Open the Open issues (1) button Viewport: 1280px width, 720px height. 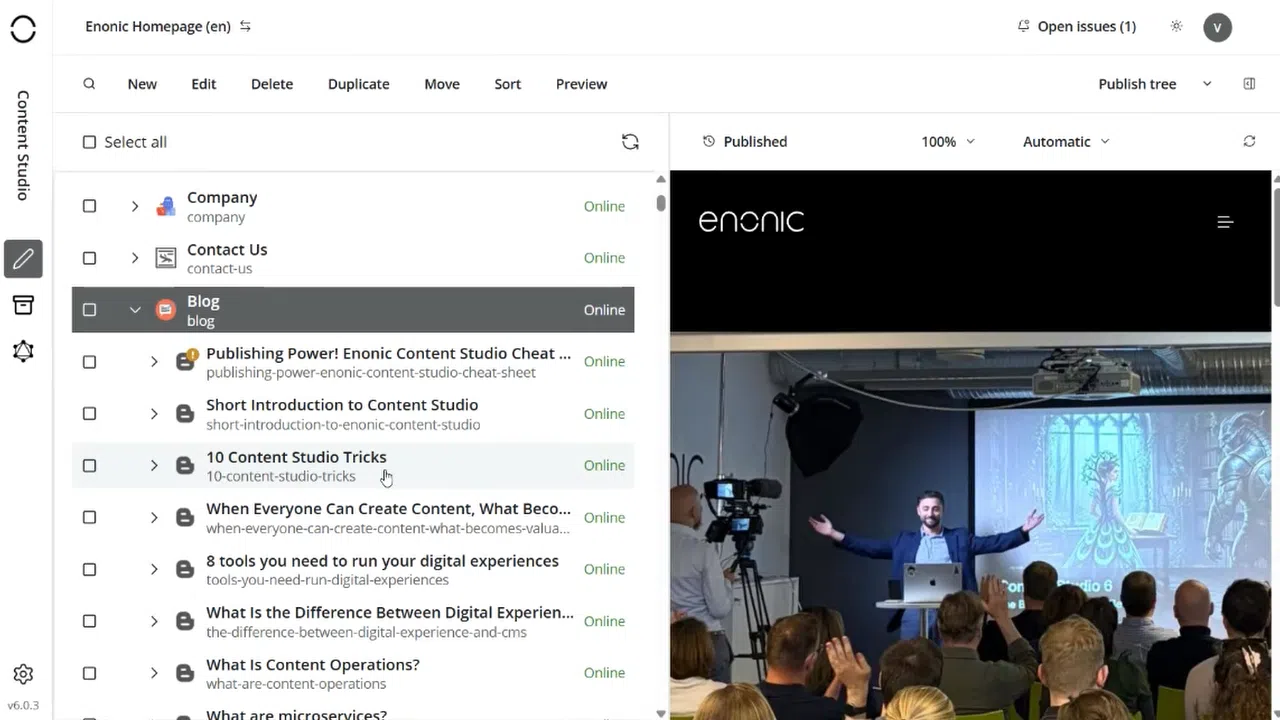click(x=1077, y=27)
